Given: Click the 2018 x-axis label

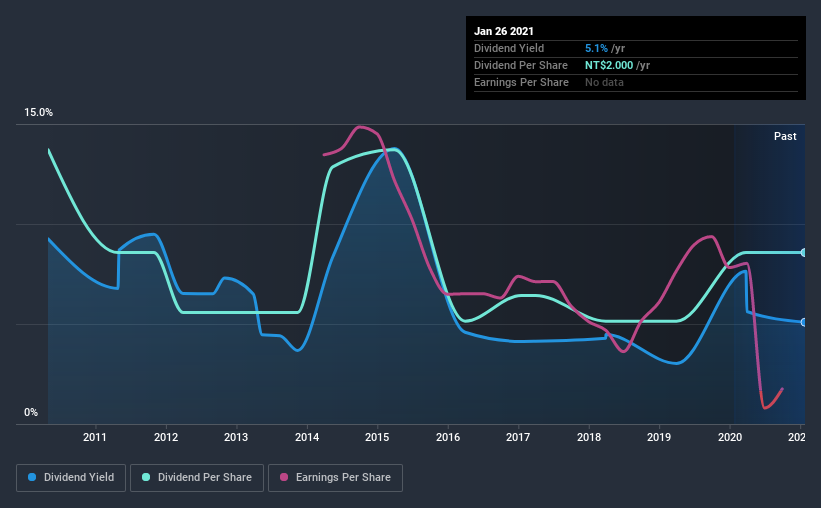Looking at the screenshot, I should [589, 437].
